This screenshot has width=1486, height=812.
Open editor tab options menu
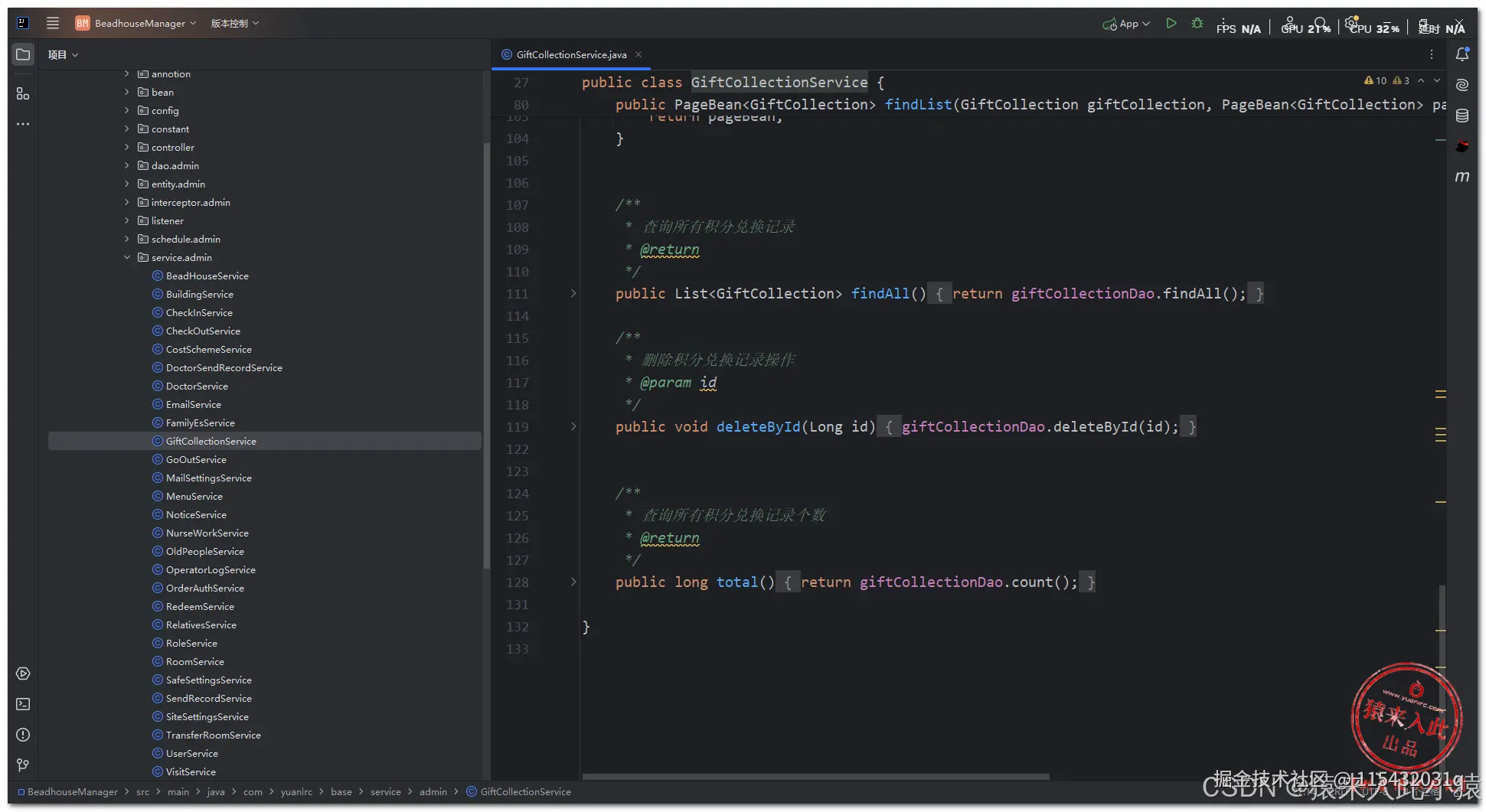[x=1432, y=54]
